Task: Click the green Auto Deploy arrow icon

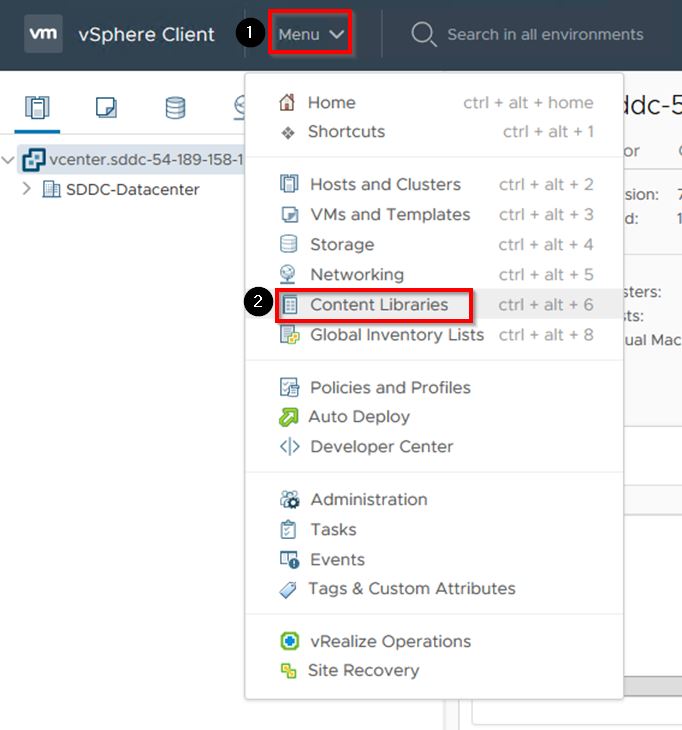Action: click(x=288, y=417)
